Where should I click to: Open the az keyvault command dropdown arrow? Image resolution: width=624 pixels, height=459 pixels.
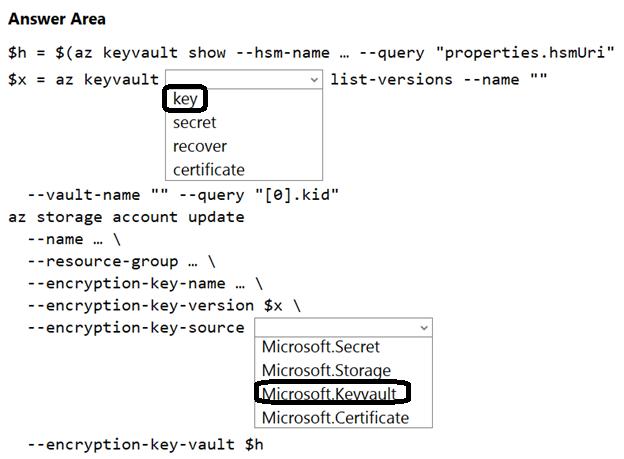pos(315,79)
